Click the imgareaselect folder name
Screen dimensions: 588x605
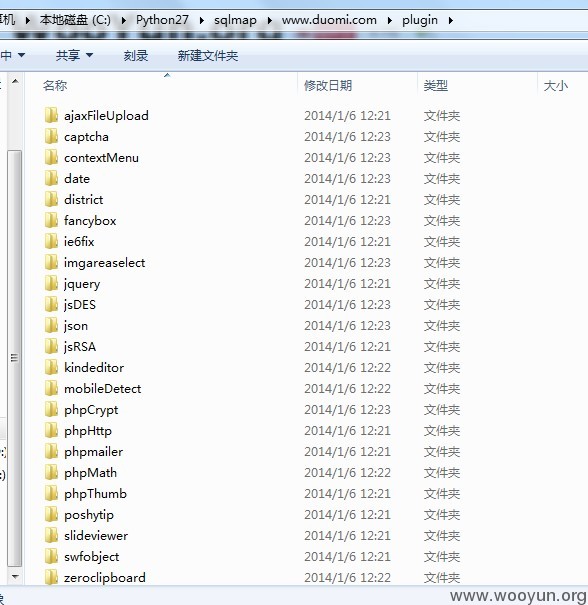104,263
